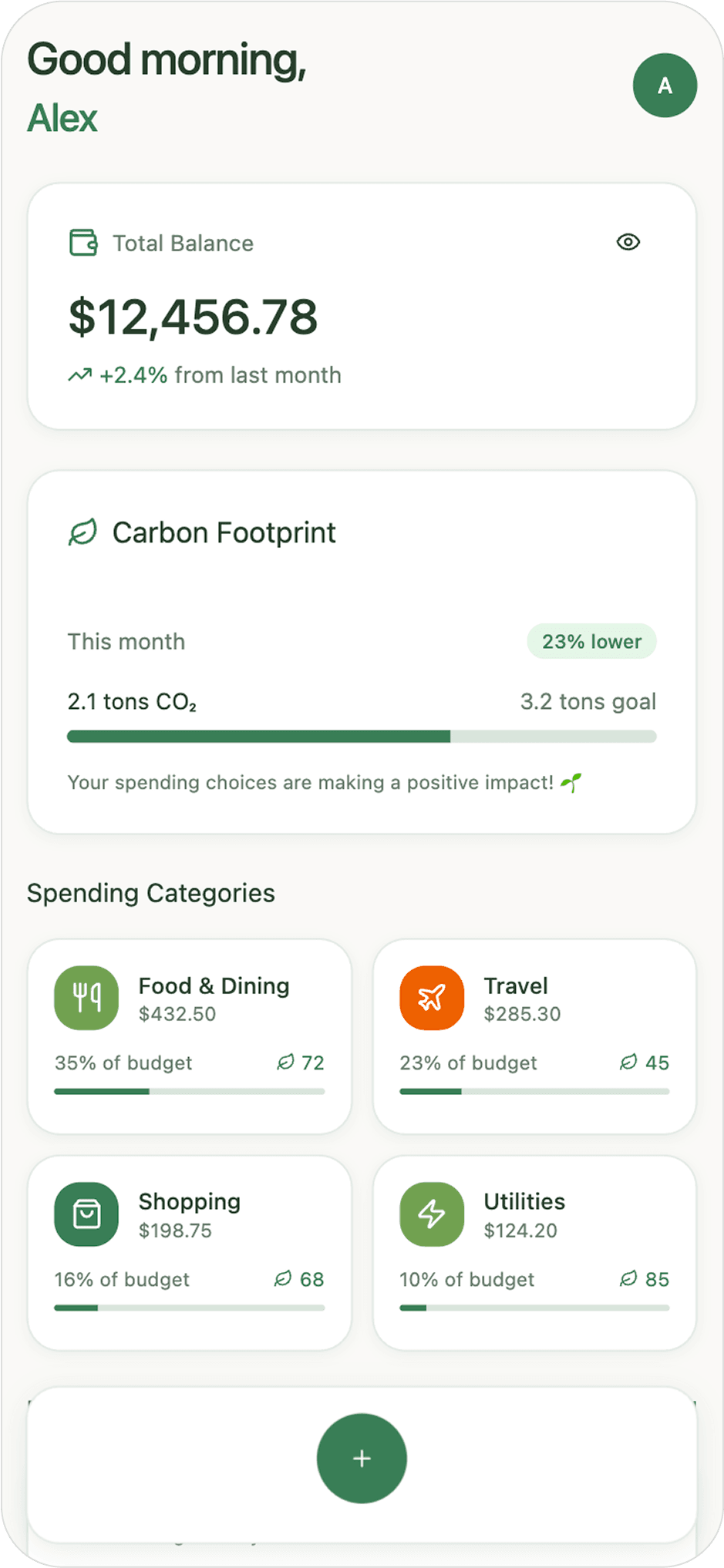Open the Utilities category title
The image size is (724, 1568).
pyautogui.click(x=524, y=1201)
